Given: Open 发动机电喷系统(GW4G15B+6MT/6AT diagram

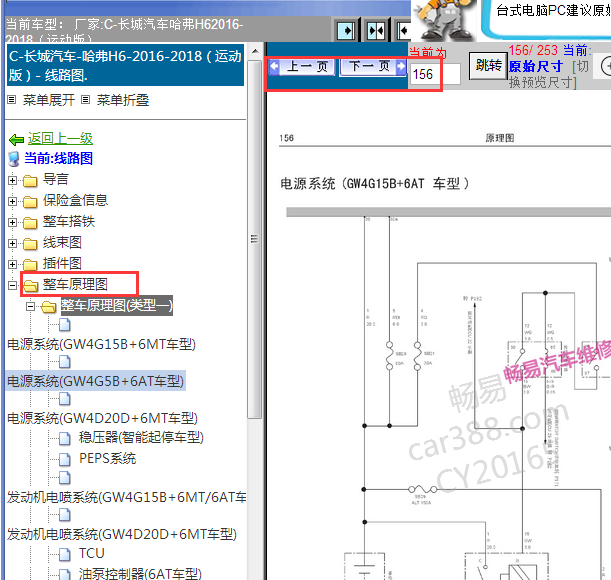Looking at the screenshot, I should (x=127, y=497).
